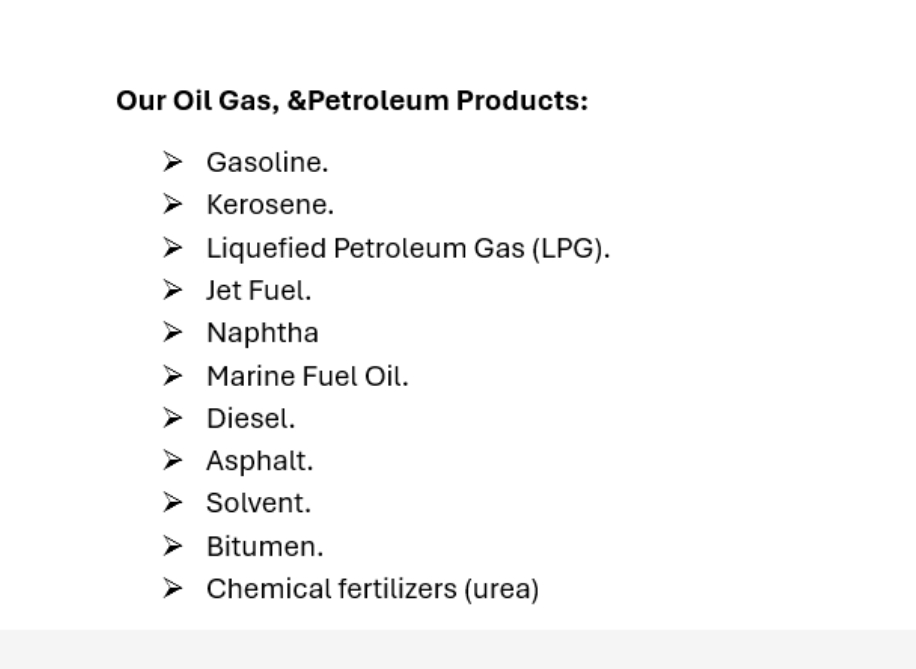Click the Liquefied Petroleum Gas (LPG) line
This screenshot has height=669, width=916.
tap(408, 248)
